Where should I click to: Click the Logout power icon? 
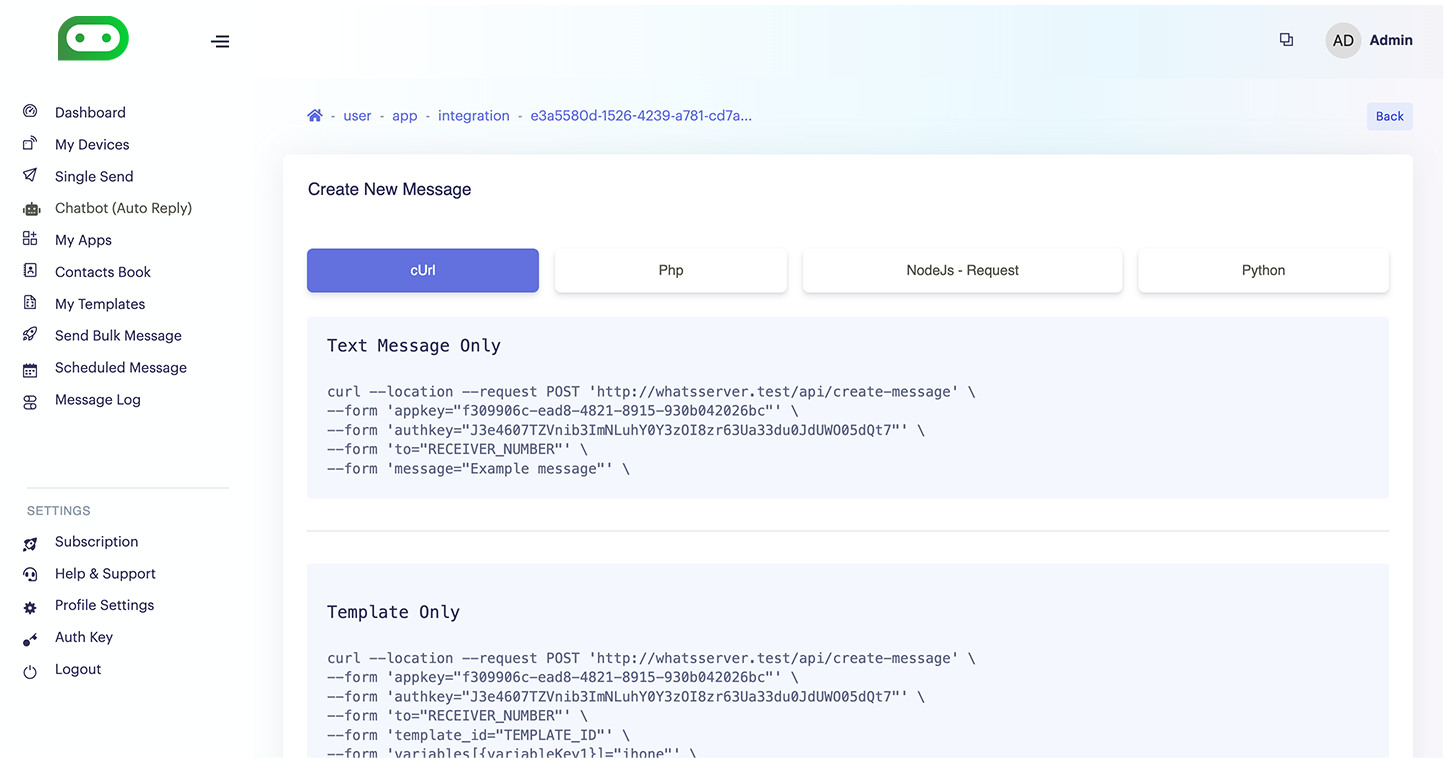point(30,671)
